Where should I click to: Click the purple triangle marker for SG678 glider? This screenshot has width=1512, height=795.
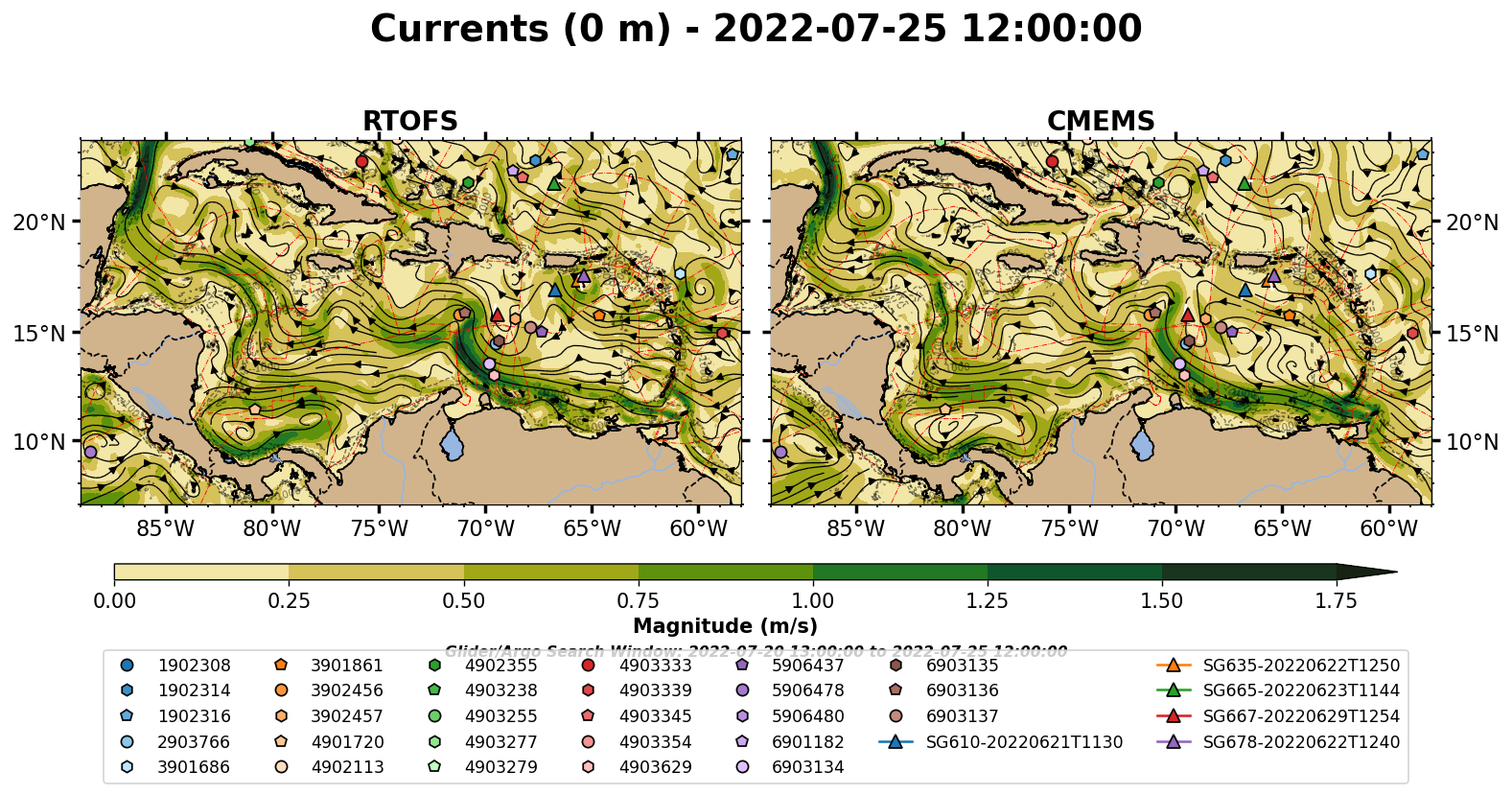1173,741
